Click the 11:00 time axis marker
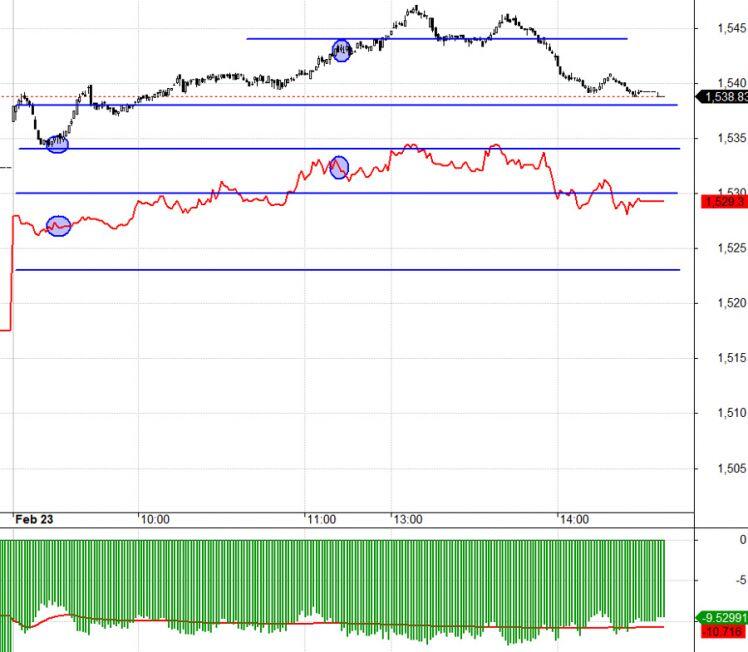Image resolution: width=748 pixels, height=652 pixels. coord(322,519)
